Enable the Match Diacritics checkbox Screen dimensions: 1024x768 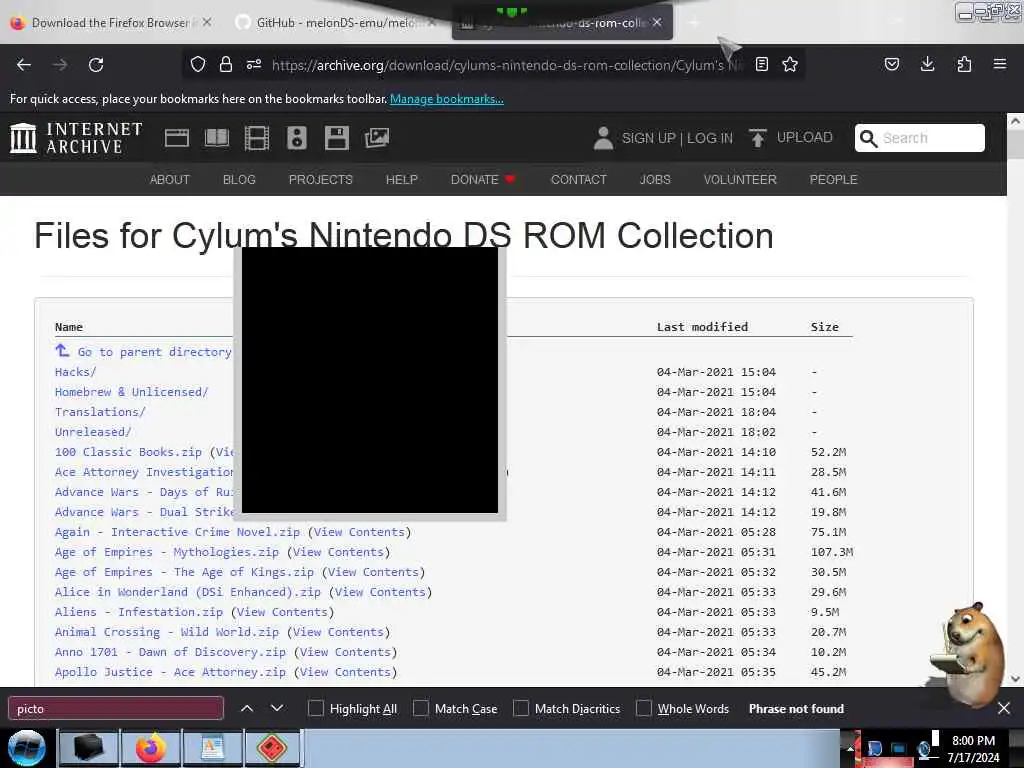pos(521,708)
